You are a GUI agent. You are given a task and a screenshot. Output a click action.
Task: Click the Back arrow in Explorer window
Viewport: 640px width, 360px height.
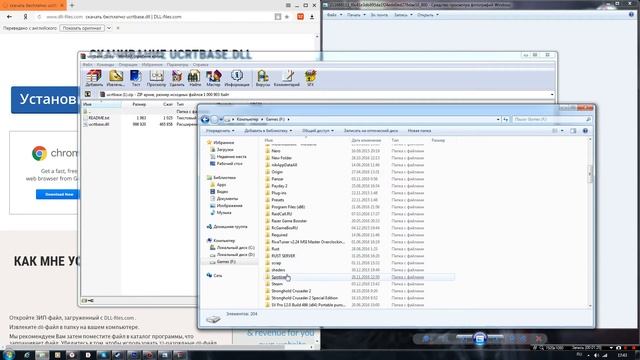pos(205,119)
